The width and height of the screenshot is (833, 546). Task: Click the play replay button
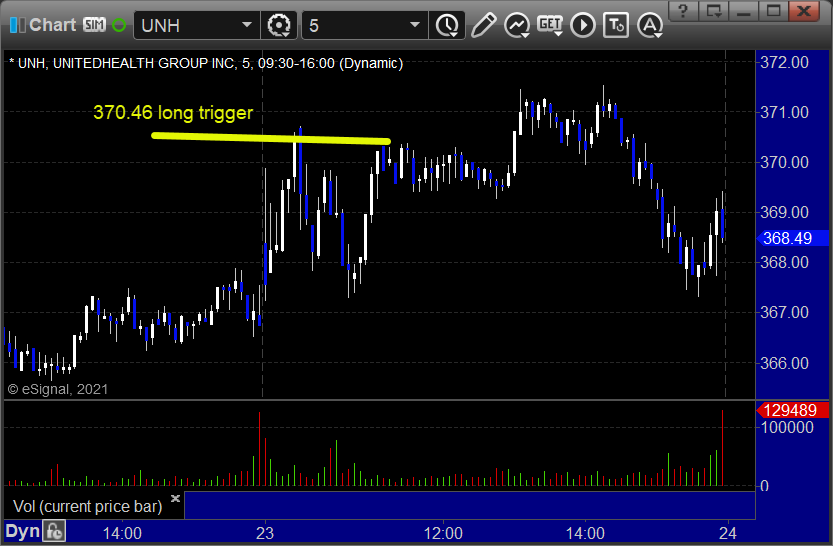[x=583, y=25]
